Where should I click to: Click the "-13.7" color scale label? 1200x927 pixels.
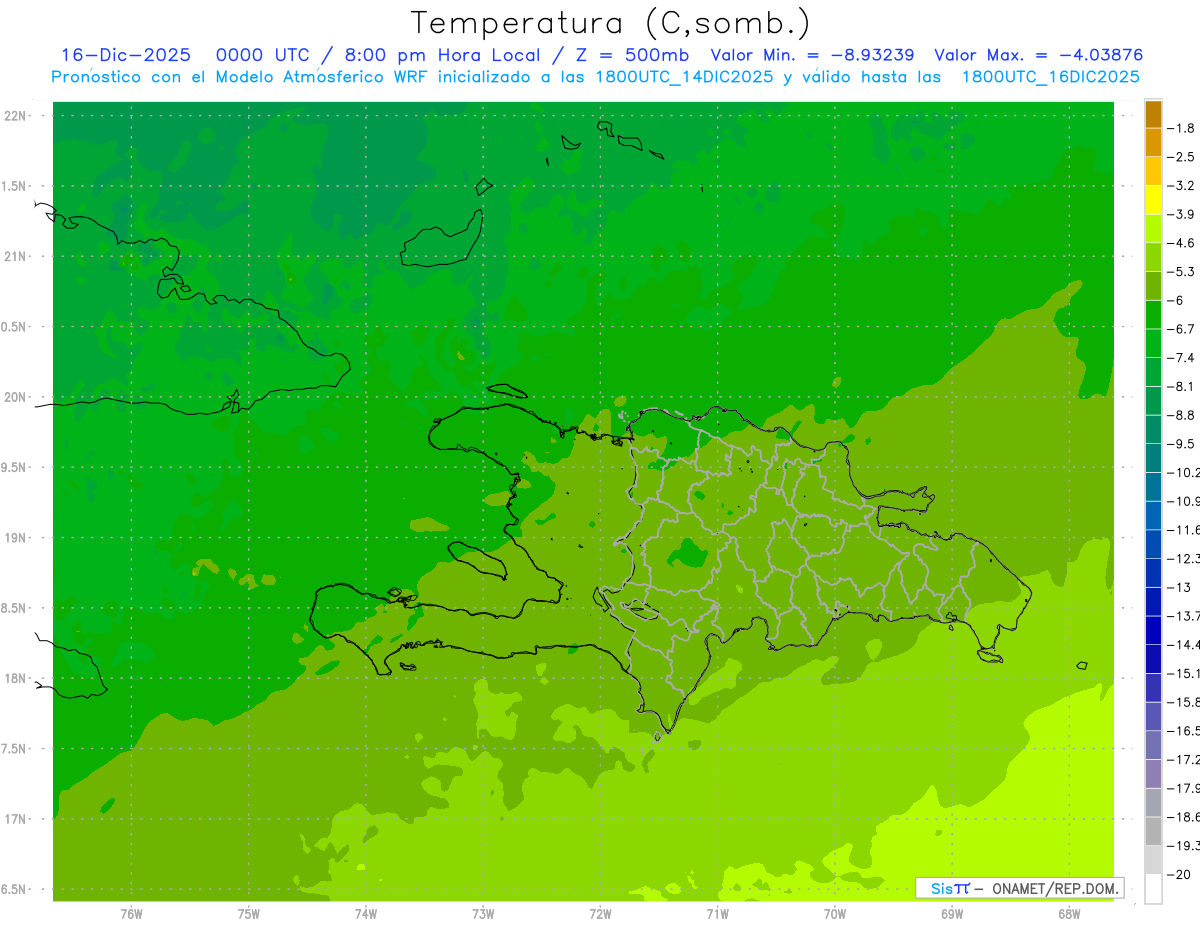1183,616
